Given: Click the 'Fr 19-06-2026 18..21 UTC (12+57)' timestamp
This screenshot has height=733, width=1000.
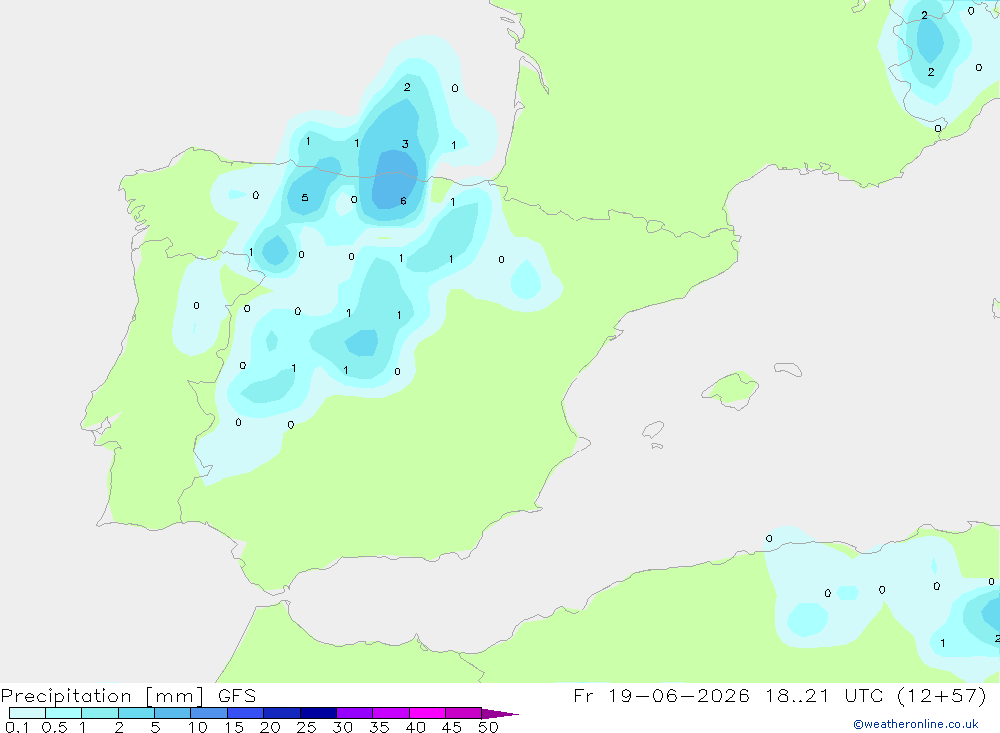Looking at the screenshot, I should tap(779, 696).
